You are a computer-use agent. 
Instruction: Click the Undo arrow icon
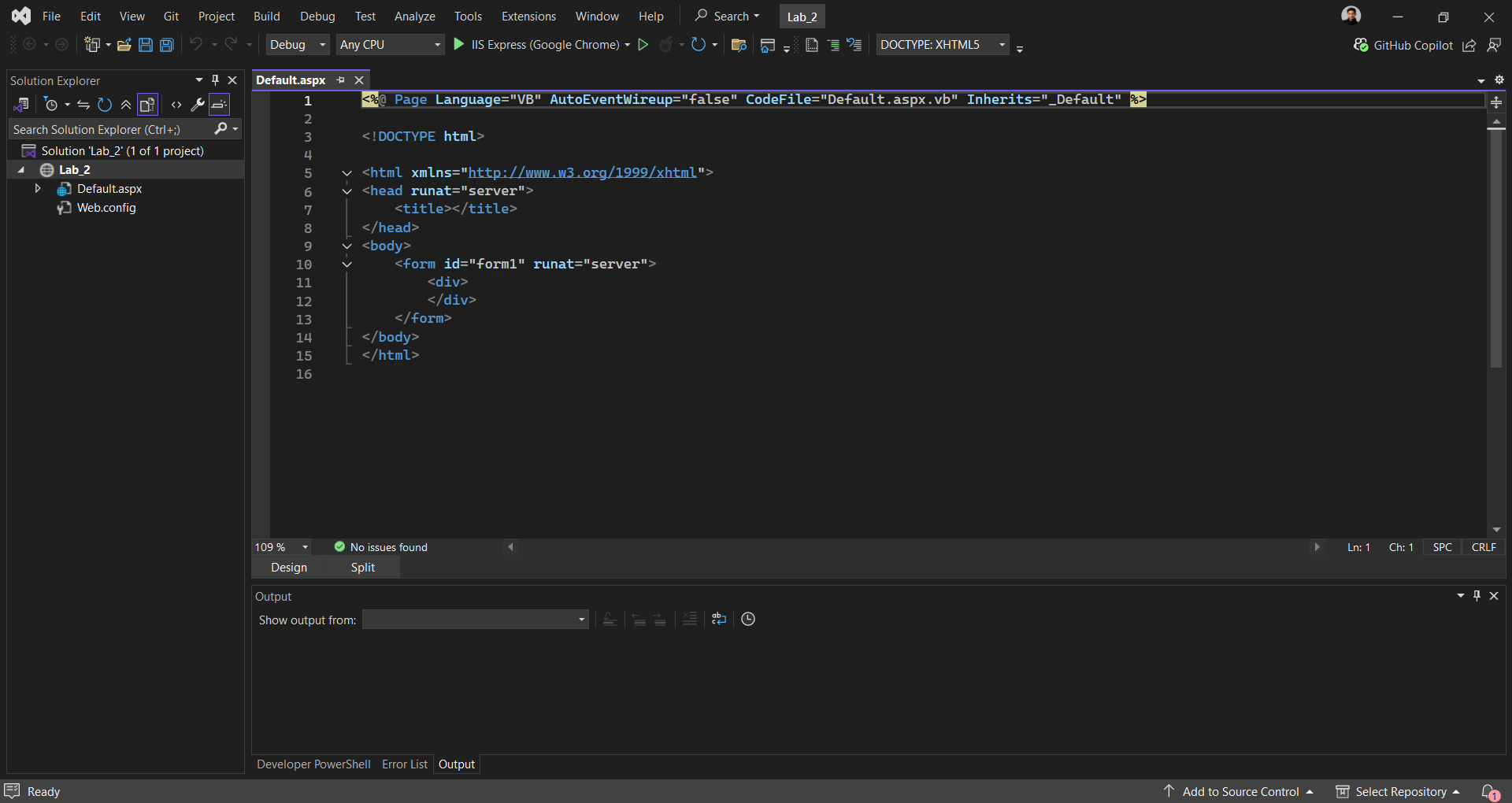tap(196, 44)
